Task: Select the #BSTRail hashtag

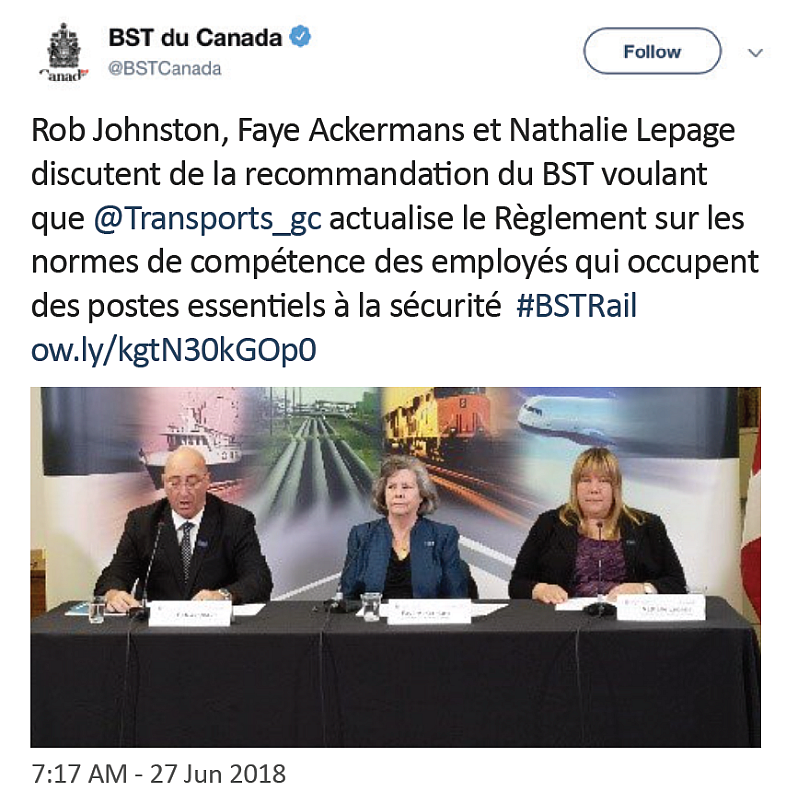Action: point(576,306)
